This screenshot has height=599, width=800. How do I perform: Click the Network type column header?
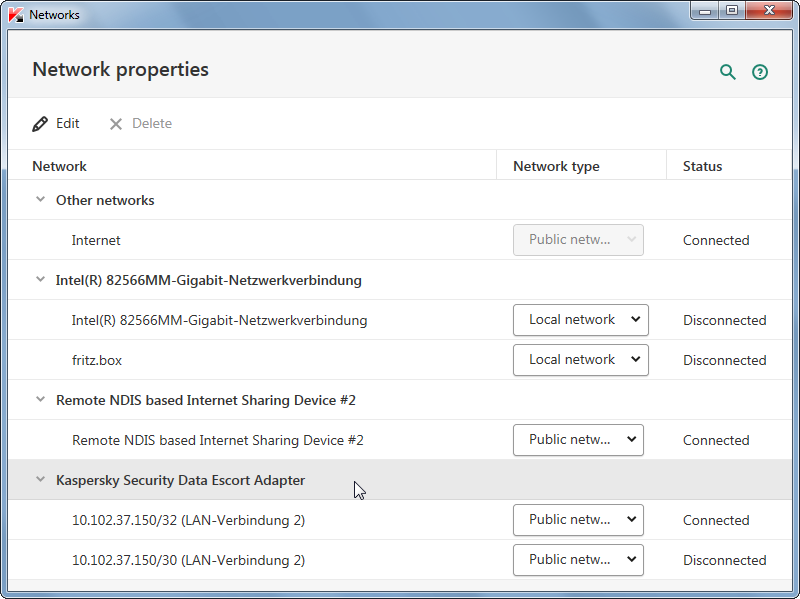[556, 166]
